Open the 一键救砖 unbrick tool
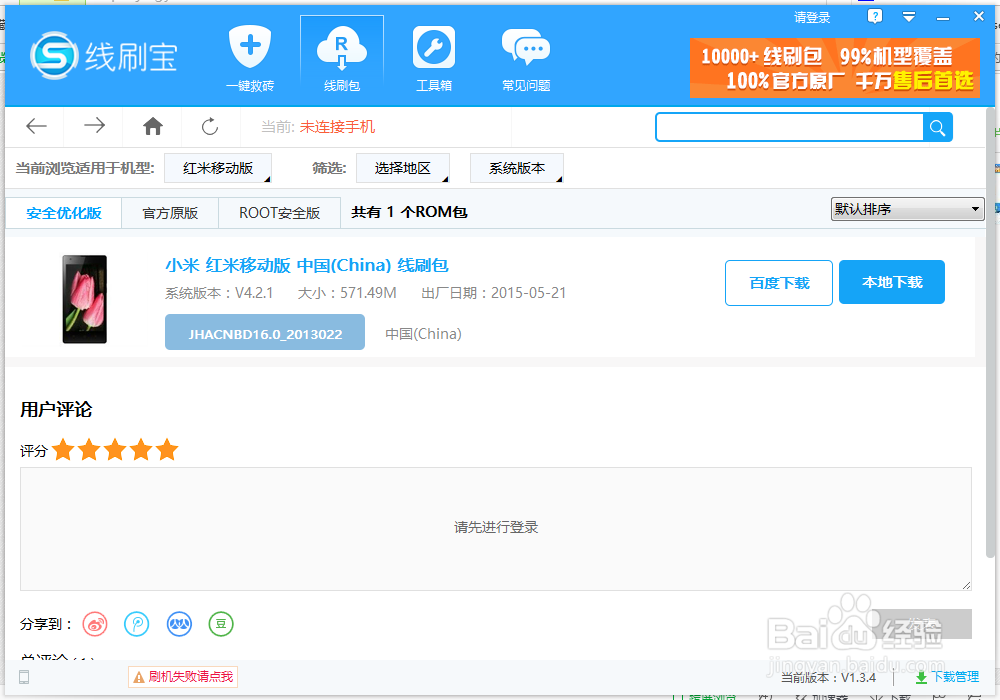This screenshot has height=700, width=1000. [x=250, y=55]
